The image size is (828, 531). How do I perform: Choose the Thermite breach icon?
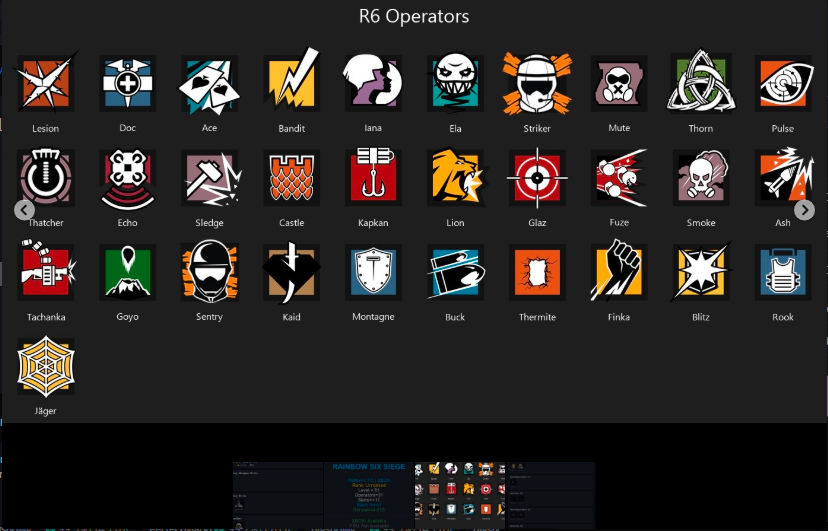click(537, 272)
